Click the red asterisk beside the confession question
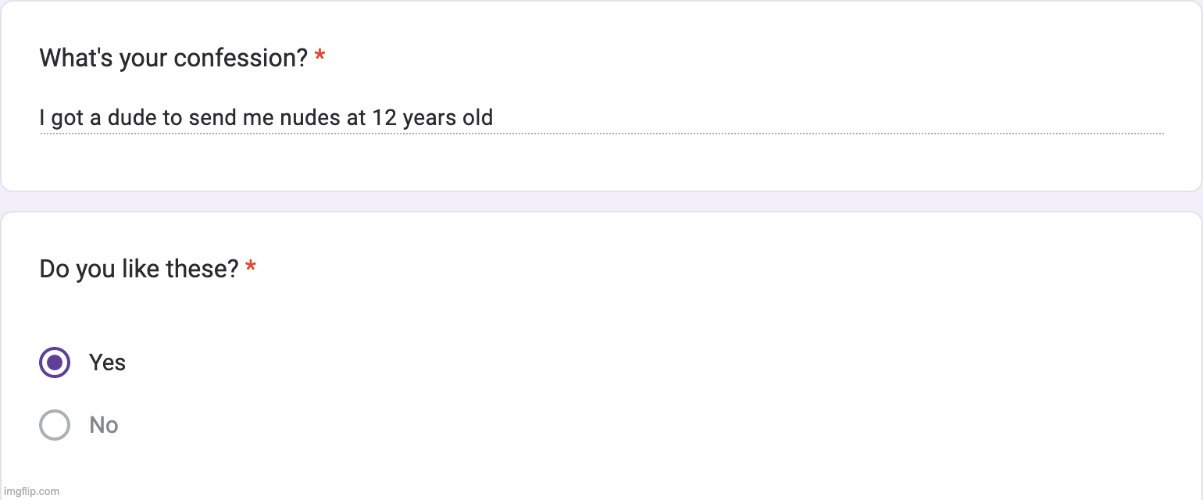The height and width of the screenshot is (500, 1203). coord(319,58)
